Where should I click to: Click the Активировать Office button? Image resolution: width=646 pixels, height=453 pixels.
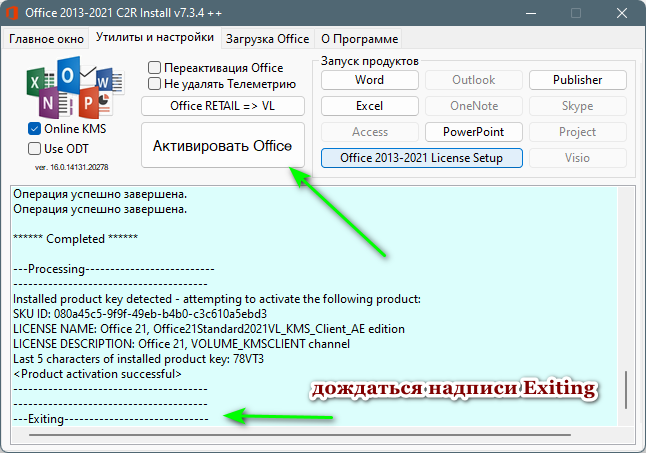223,145
